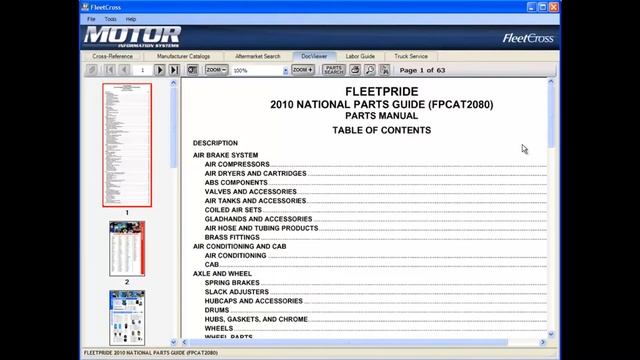
Task: Click the AXLE AND WHEEL heading
Action: pos(222,273)
